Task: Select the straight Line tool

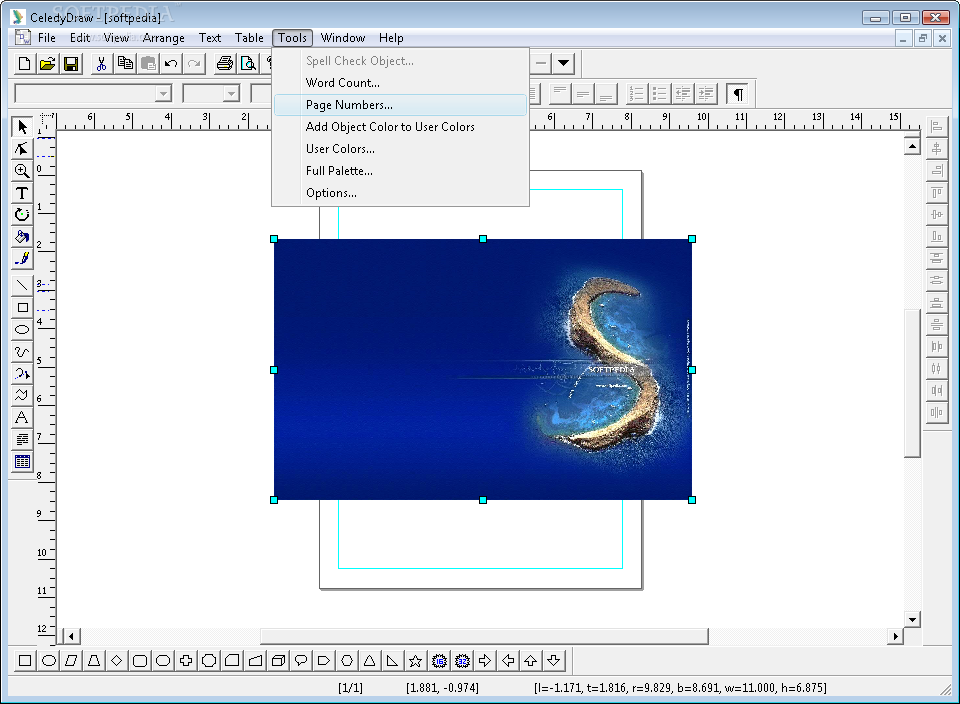Action: point(22,285)
